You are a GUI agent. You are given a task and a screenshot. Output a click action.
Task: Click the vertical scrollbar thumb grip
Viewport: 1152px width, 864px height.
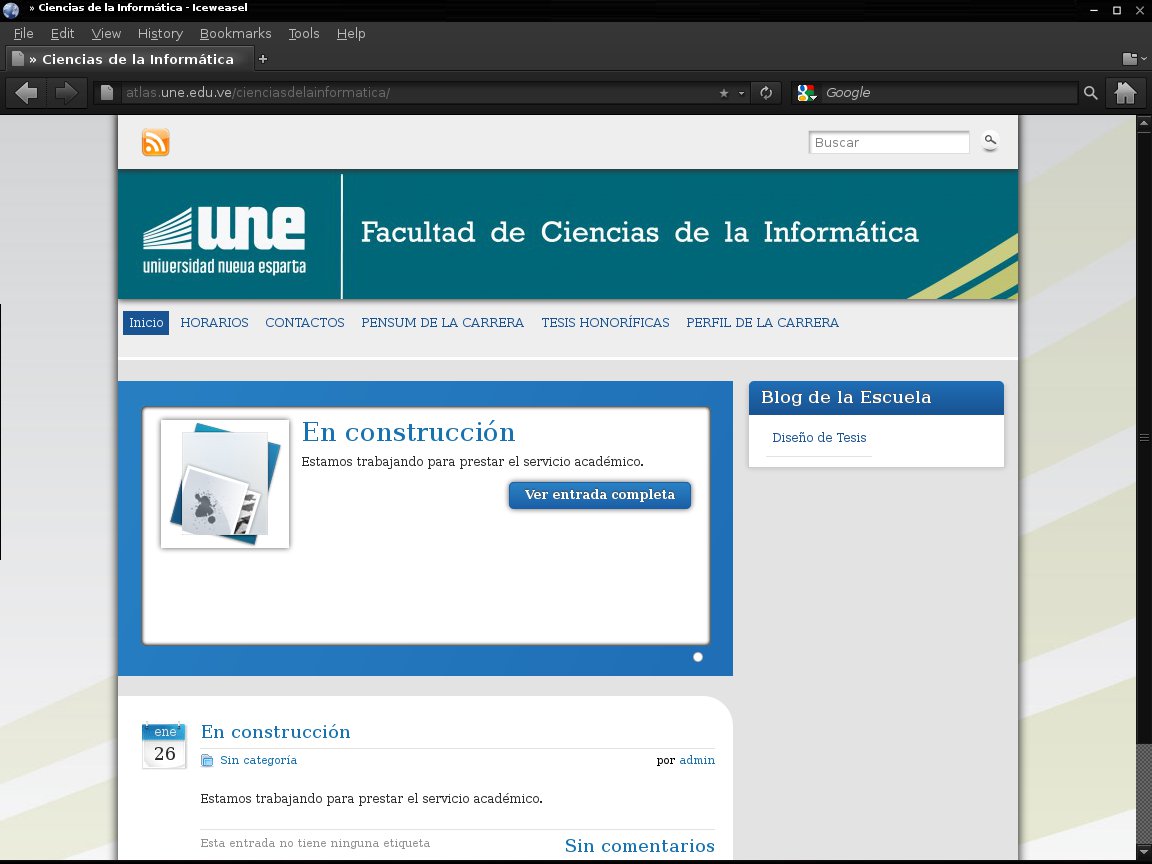coord(1144,438)
